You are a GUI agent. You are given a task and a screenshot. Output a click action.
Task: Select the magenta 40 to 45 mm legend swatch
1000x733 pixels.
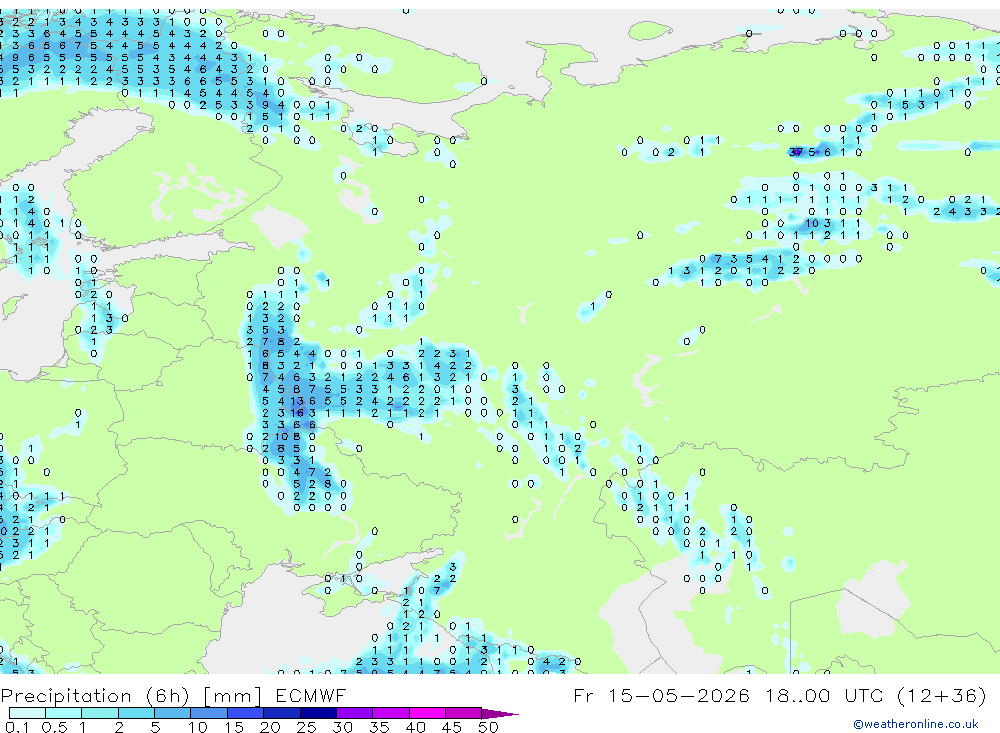click(427, 713)
